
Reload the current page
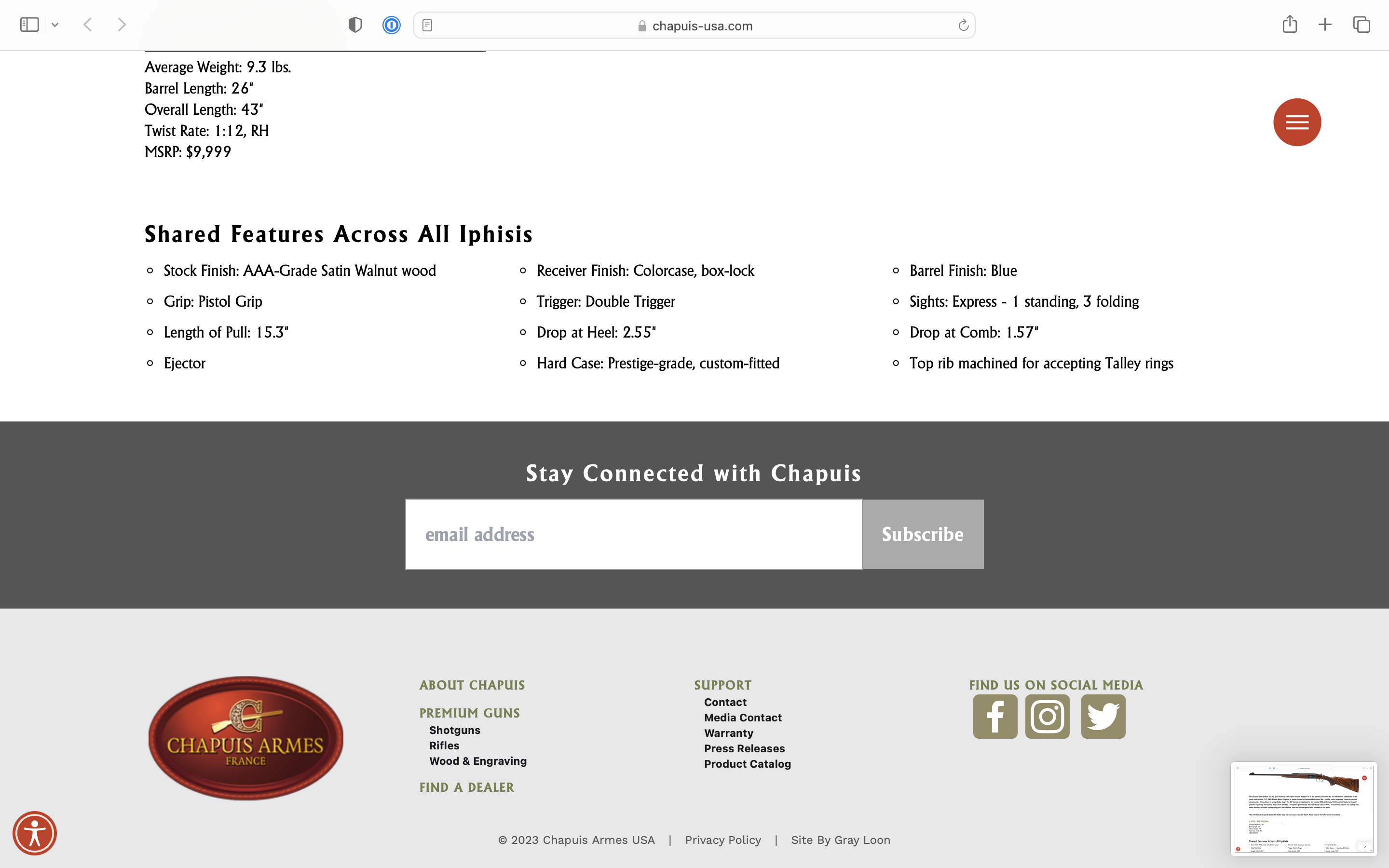coord(963,25)
